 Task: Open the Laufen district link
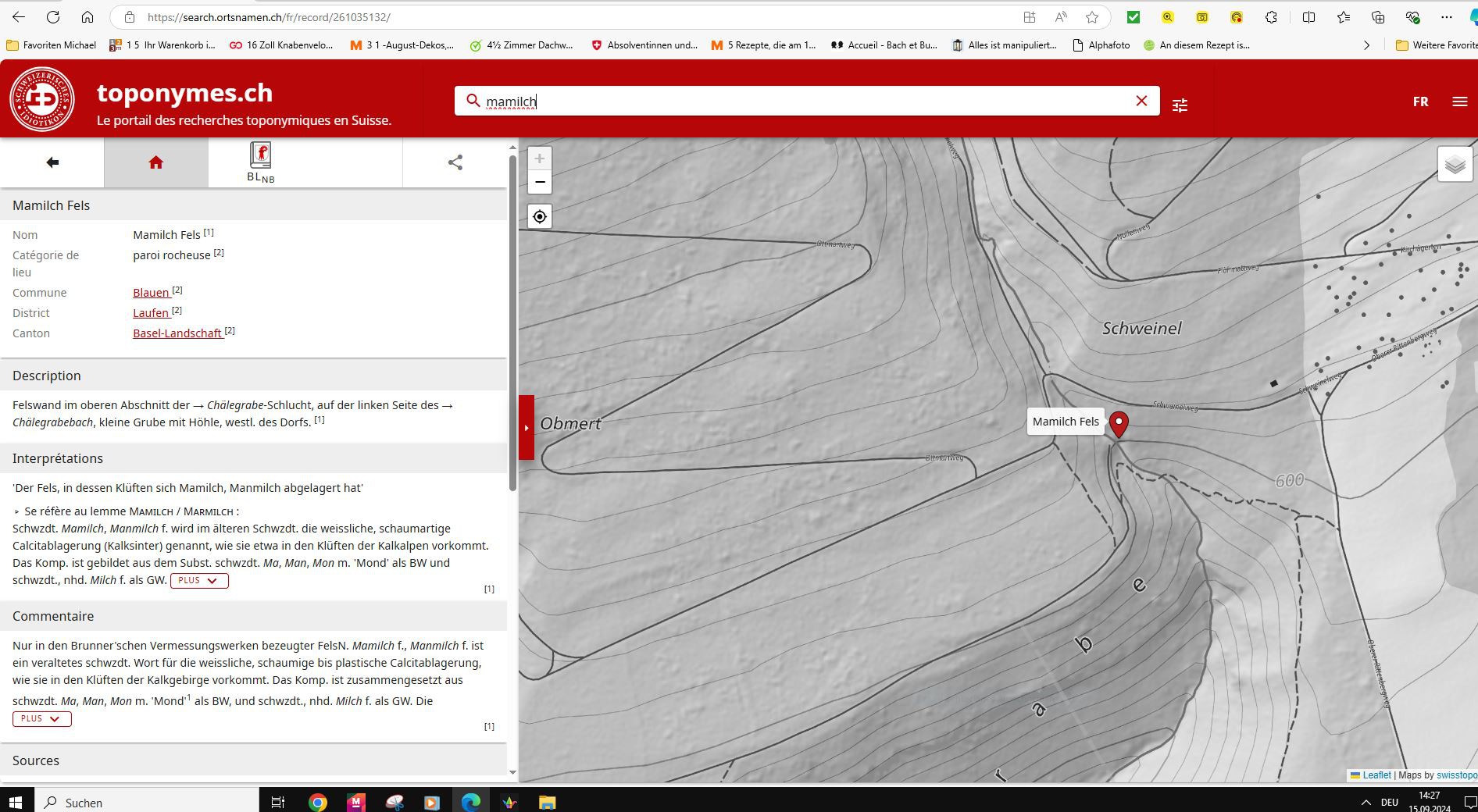point(151,312)
